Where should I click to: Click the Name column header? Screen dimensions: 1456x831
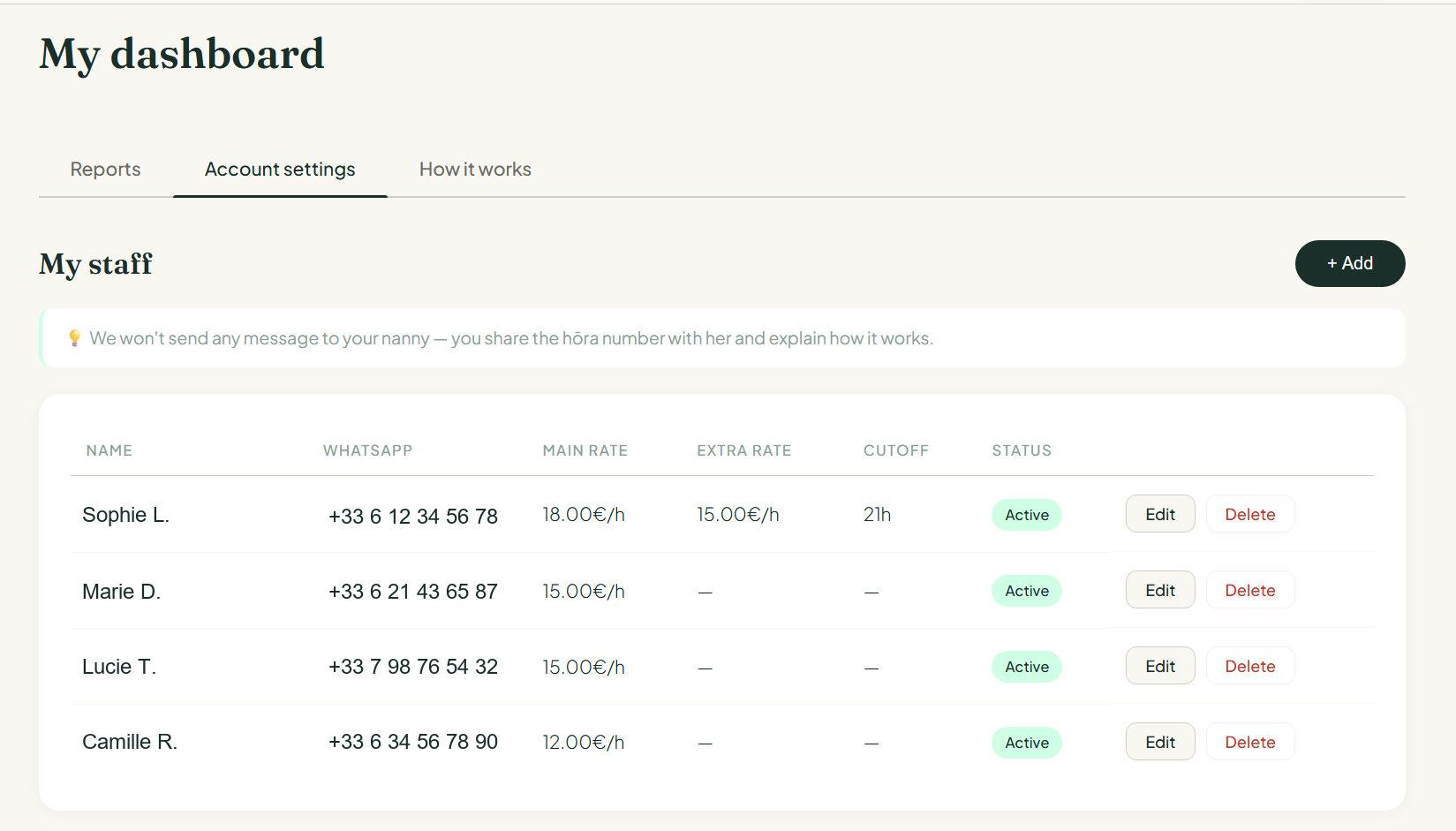[109, 450]
